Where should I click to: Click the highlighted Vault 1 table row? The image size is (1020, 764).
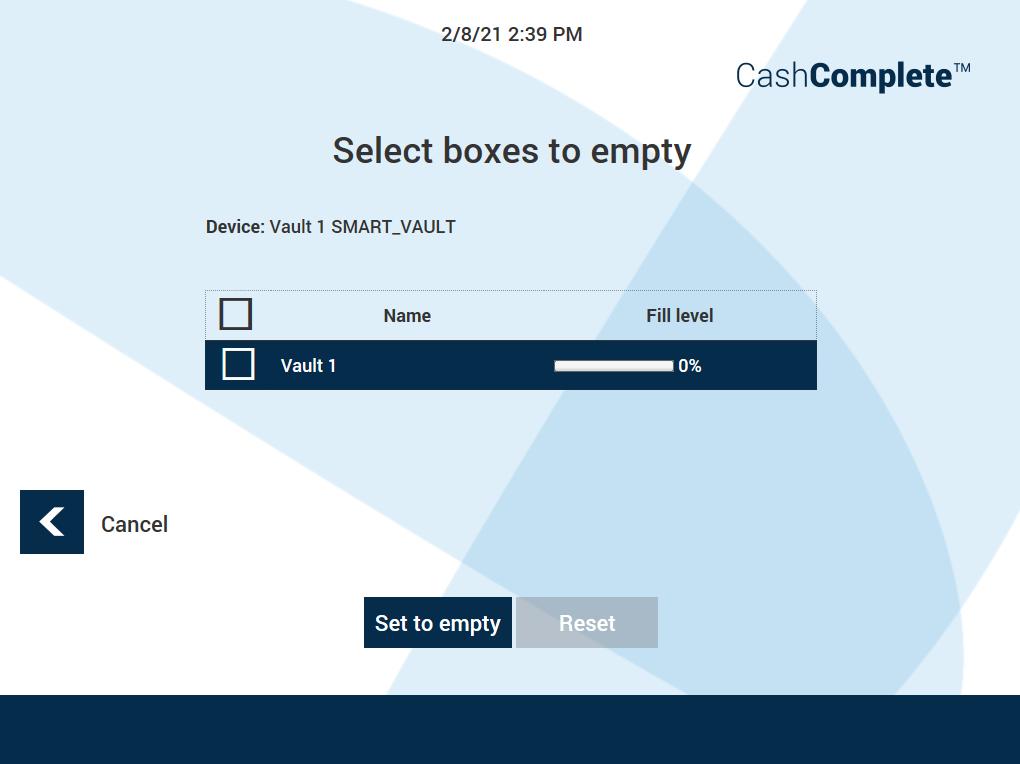pos(510,364)
